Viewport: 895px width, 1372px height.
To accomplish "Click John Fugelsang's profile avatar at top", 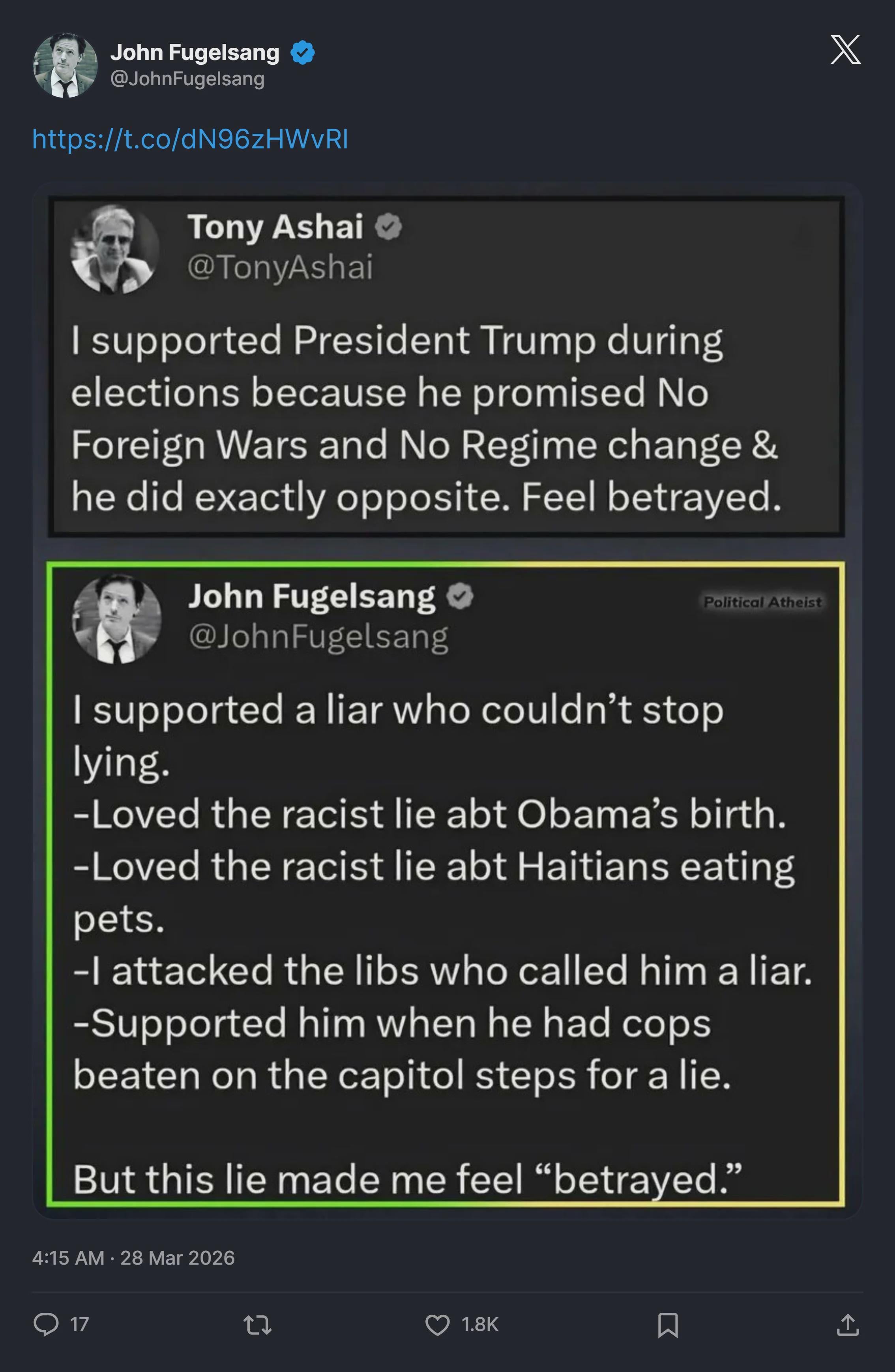I will [x=65, y=65].
